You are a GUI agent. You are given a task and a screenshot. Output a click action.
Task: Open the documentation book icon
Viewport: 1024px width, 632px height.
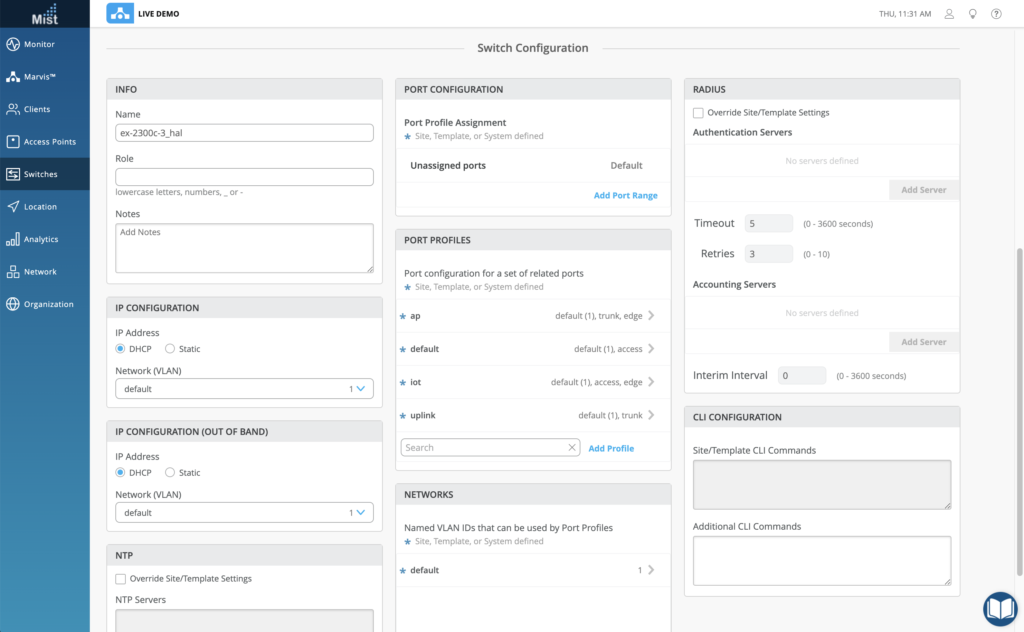[999, 608]
